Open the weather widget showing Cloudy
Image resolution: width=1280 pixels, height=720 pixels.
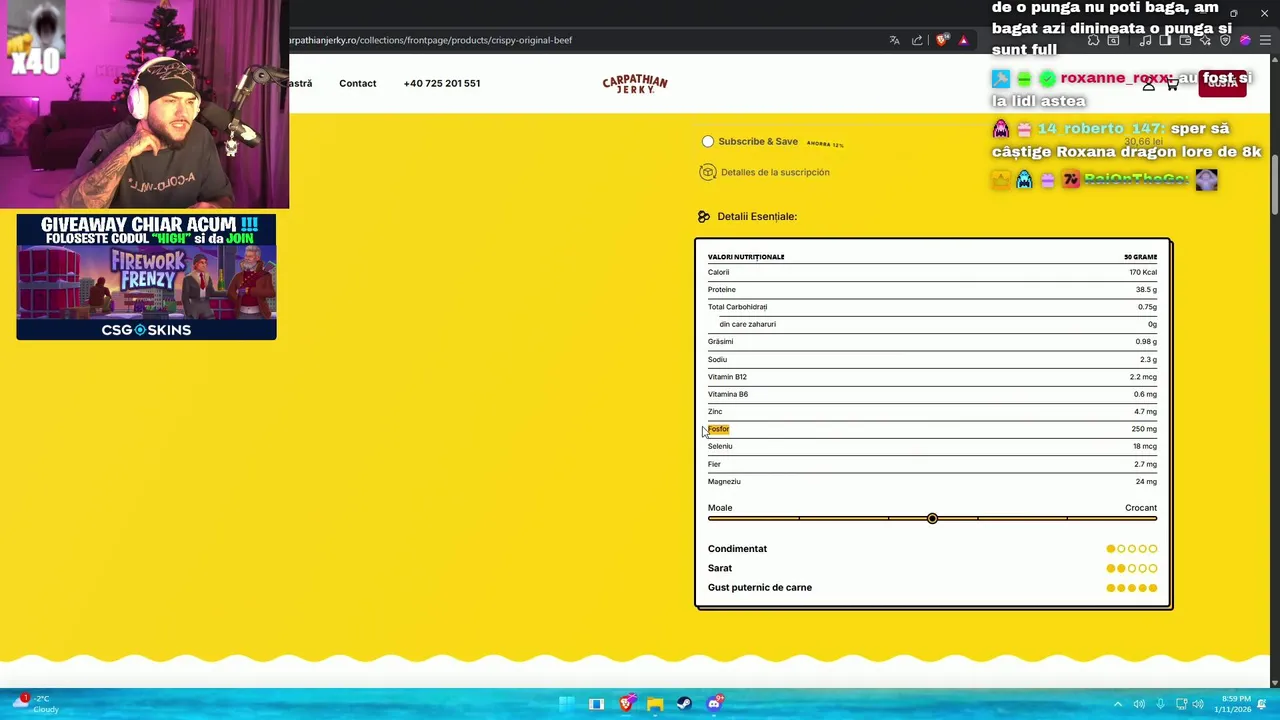click(x=35, y=704)
